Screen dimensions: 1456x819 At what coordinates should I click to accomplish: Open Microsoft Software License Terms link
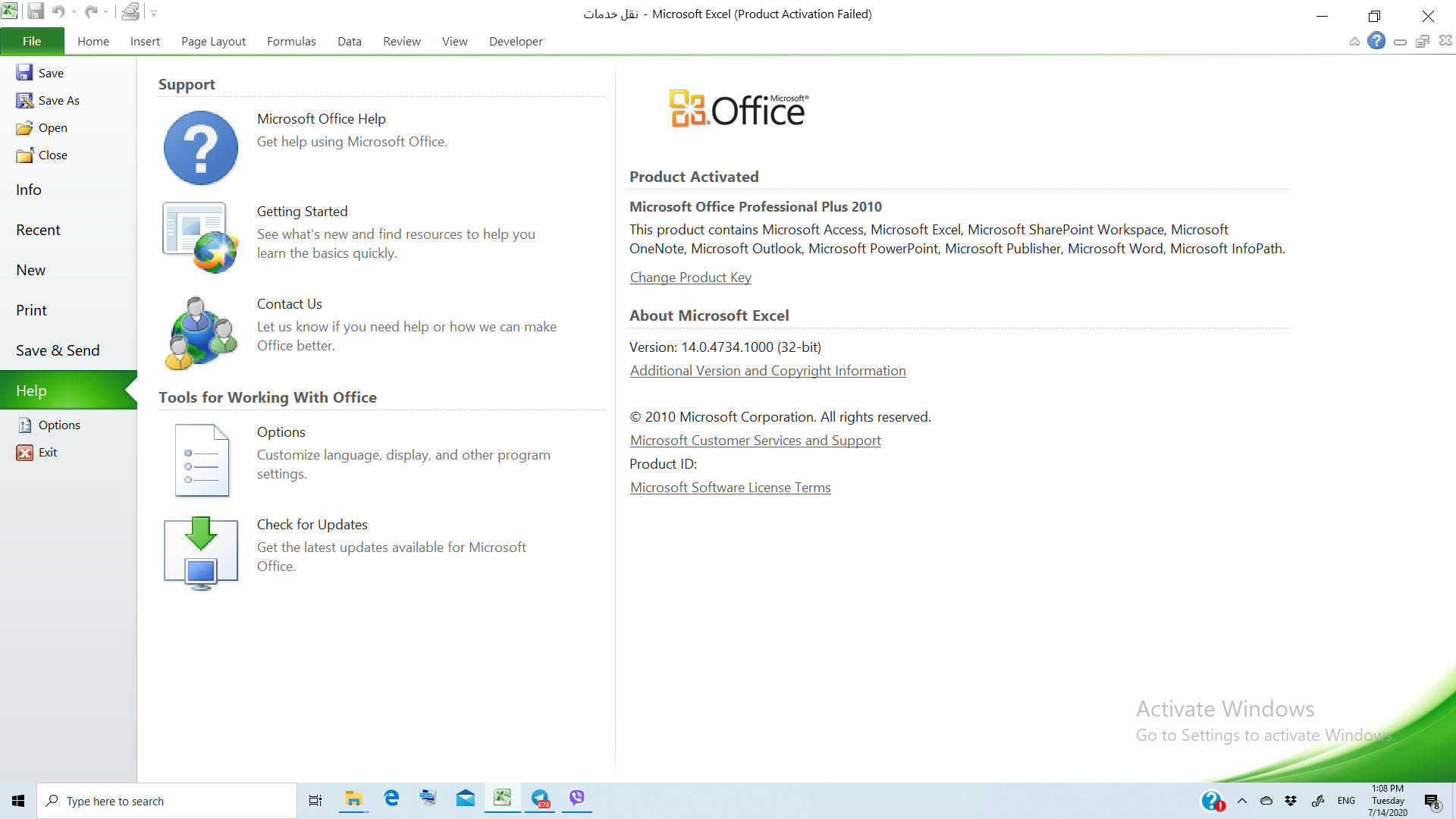pos(730,487)
